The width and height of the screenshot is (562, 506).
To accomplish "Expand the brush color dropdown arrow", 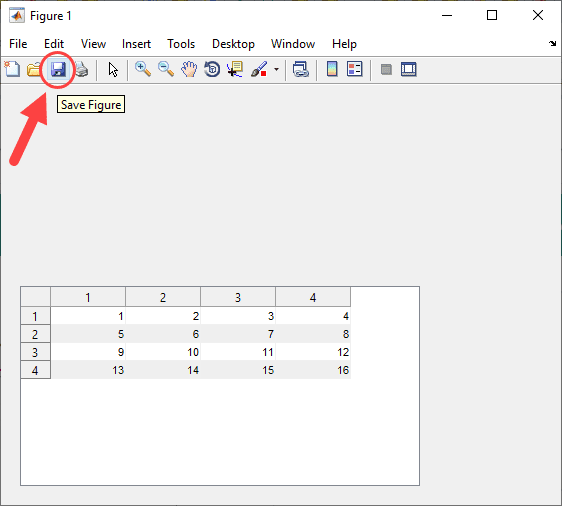I will (276, 69).
